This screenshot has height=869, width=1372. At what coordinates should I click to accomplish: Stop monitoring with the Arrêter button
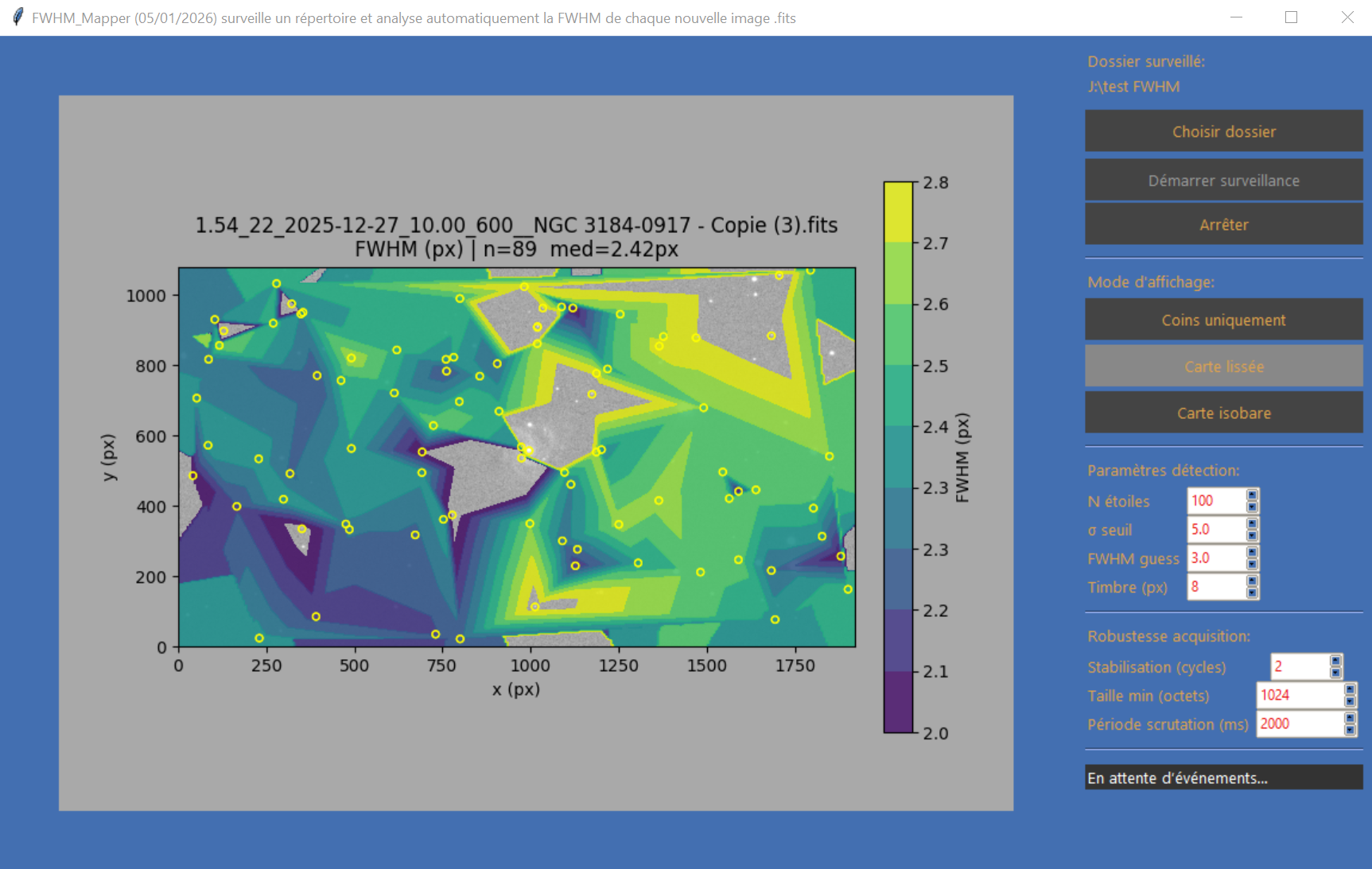pyautogui.click(x=1223, y=224)
